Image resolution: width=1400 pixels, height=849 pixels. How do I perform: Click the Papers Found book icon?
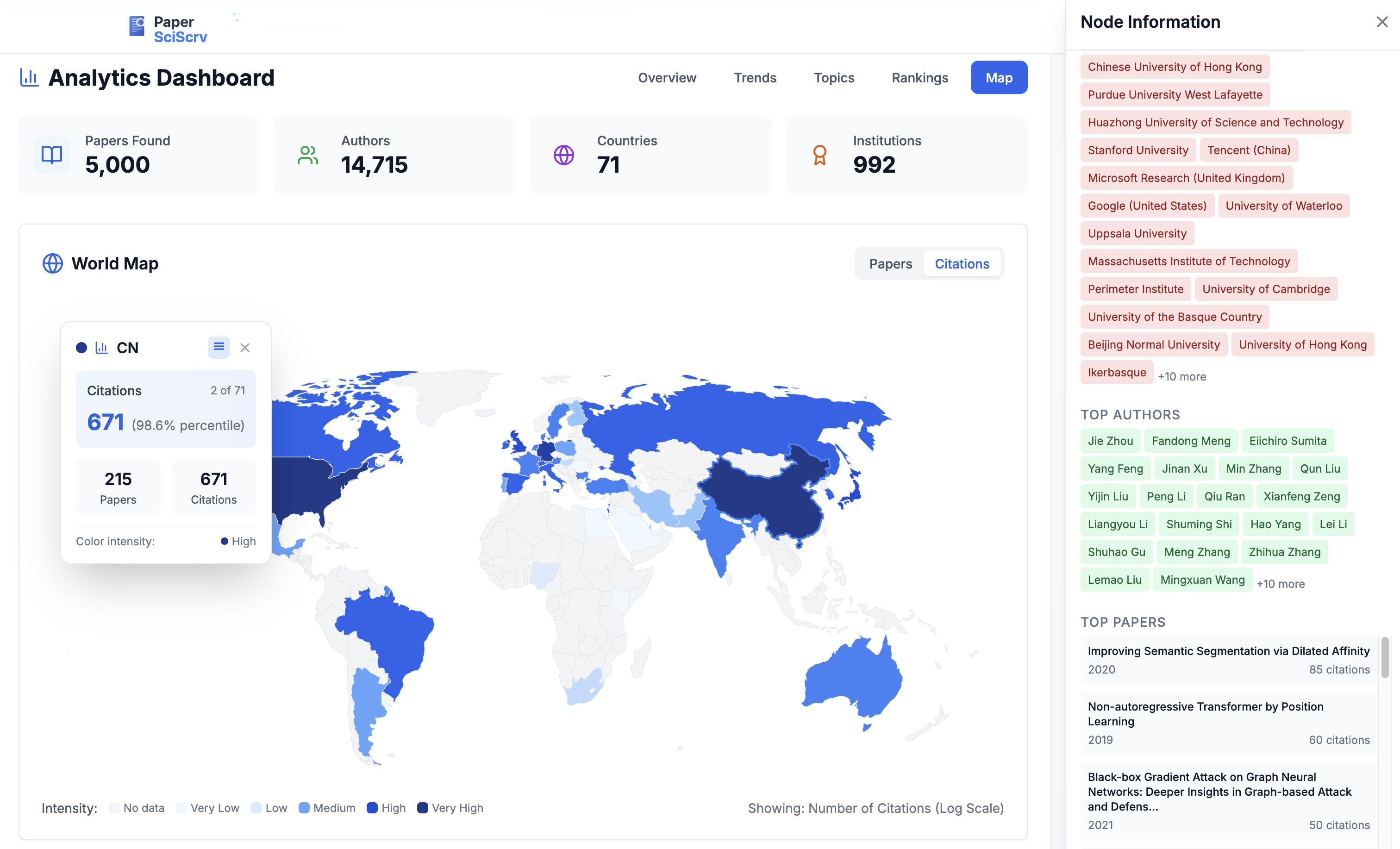pos(52,155)
